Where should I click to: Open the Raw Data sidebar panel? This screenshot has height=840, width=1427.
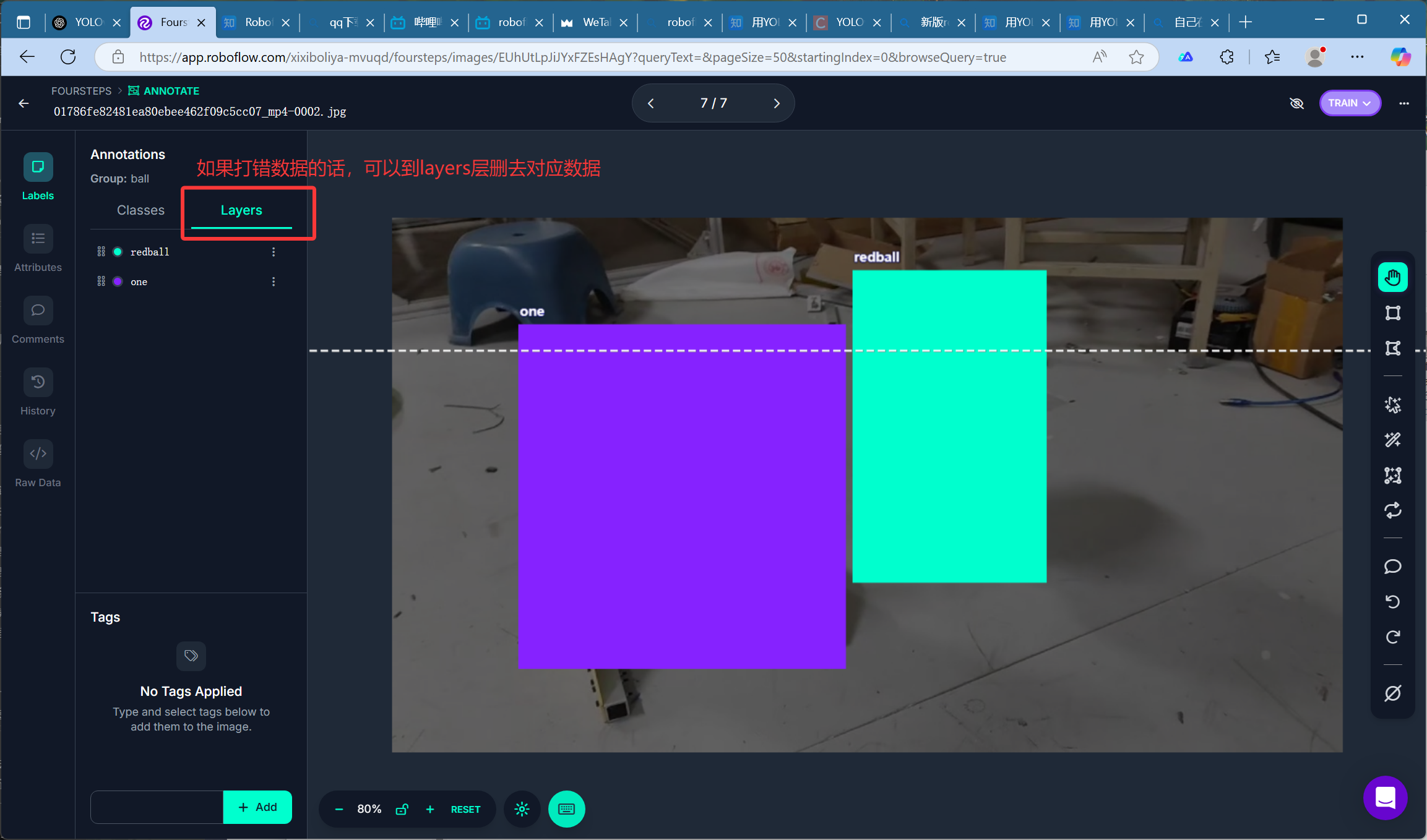tap(38, 464)
